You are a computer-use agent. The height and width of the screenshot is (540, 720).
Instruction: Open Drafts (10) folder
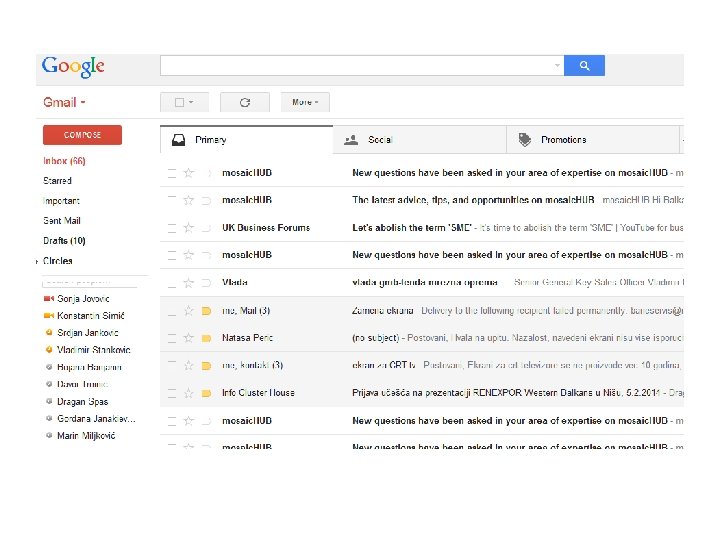[64, 241]
